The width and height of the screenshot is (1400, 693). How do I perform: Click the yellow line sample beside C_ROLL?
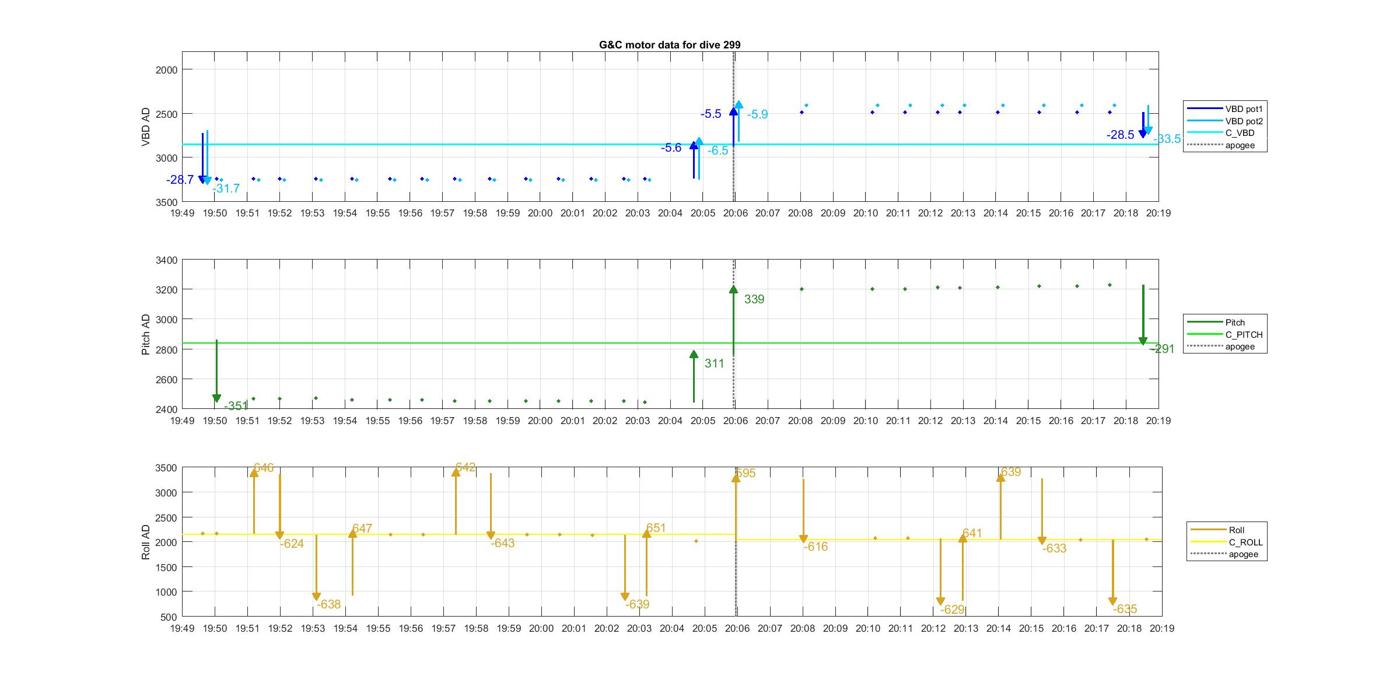[1207, 542]
